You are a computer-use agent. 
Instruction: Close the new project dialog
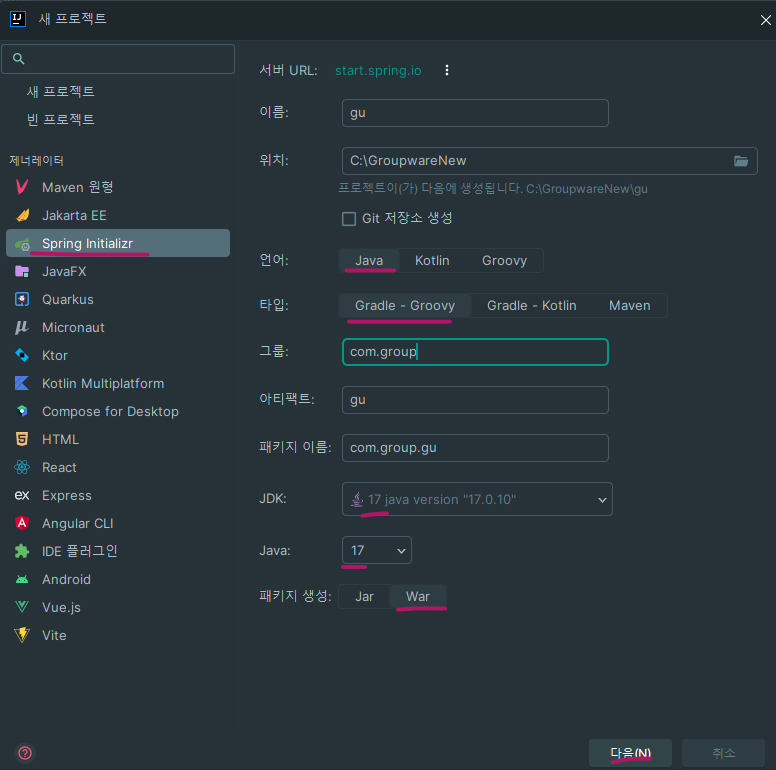pos(765,20)
